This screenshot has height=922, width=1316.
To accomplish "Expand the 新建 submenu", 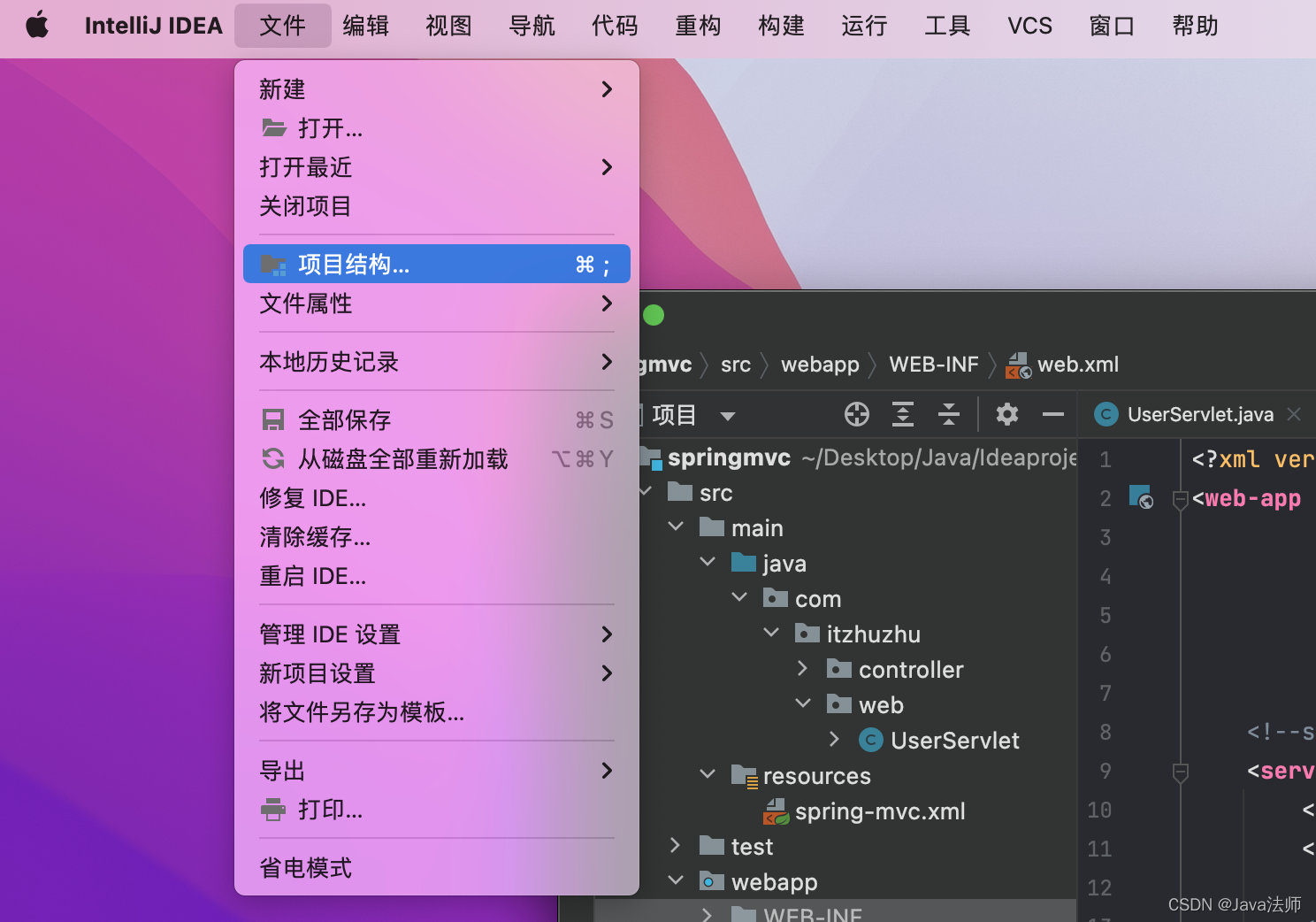I will click(437, 89).
